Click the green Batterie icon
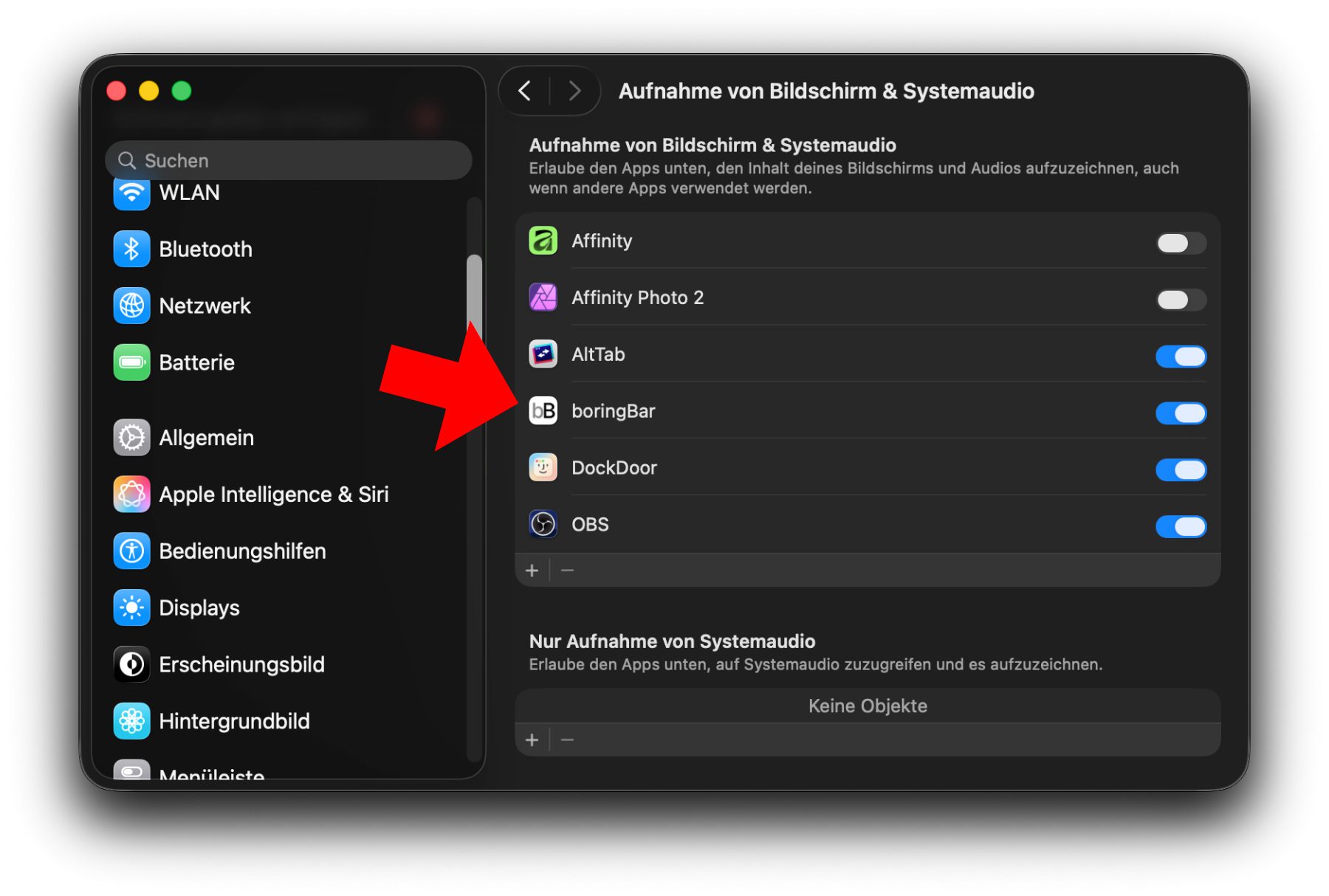1329x896 pixels. click(131, 362)
